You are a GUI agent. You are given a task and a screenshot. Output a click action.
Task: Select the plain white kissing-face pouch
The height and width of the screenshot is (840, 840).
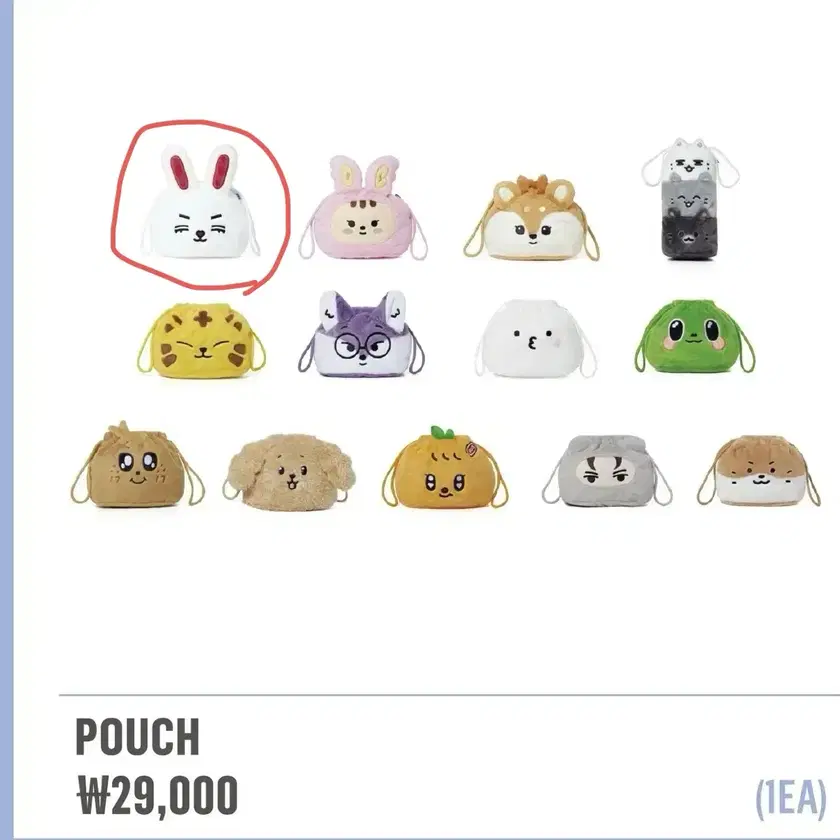(535, 339)
